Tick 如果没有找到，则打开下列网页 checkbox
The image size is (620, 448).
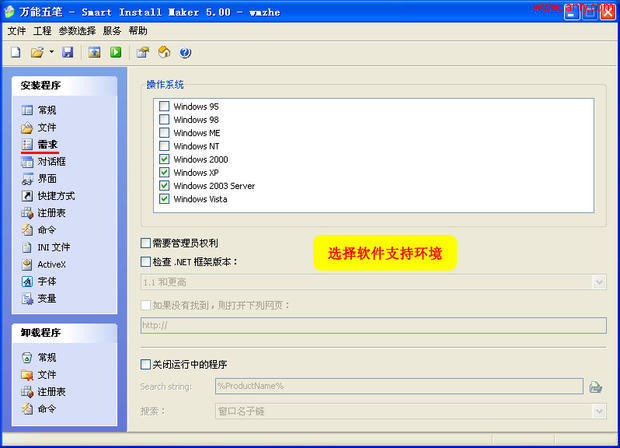(146, 305)
